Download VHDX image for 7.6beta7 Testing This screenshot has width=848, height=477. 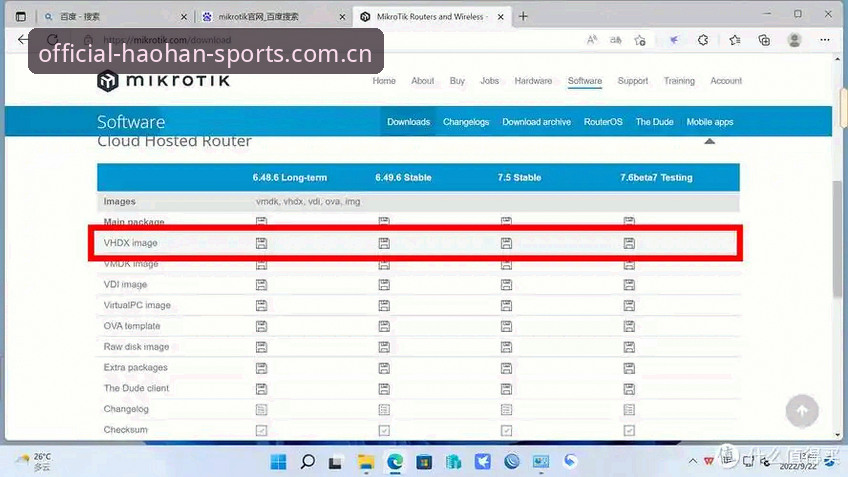629,243
